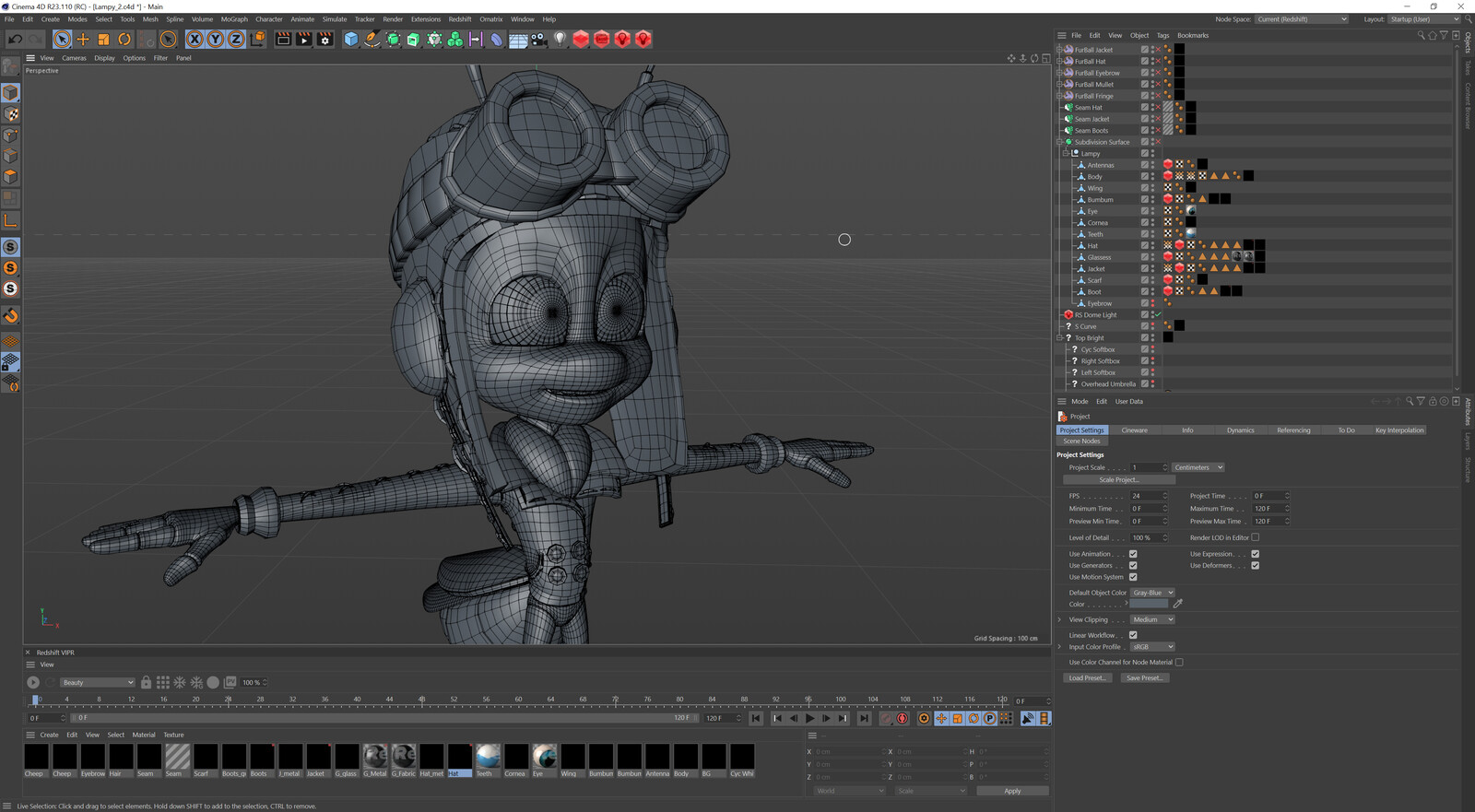Toggle sound playback speaker icon
Viewport: 1475px width, 812px height.
pyautogui.click(x=1028, y=718)
